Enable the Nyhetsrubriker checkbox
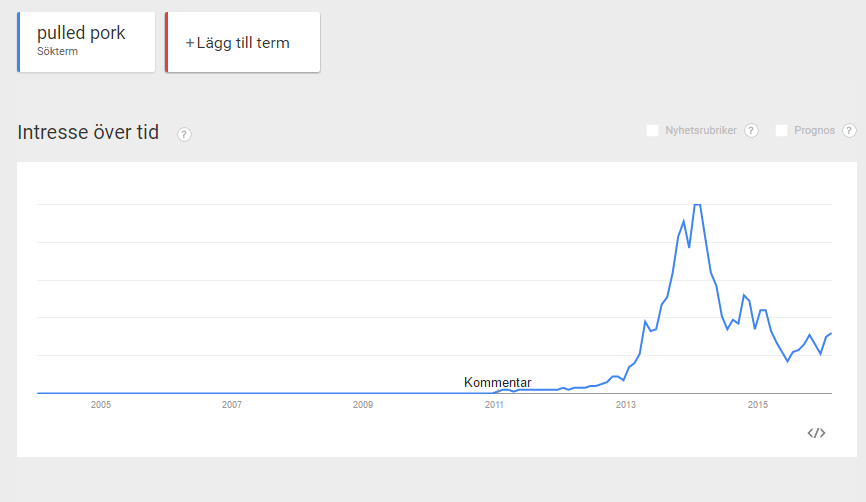866x502 pixels. [652, 130]
